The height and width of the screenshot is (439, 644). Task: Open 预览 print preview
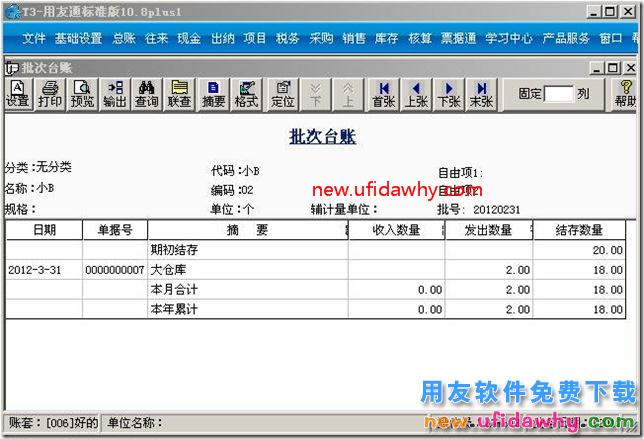tap(83, 94)
